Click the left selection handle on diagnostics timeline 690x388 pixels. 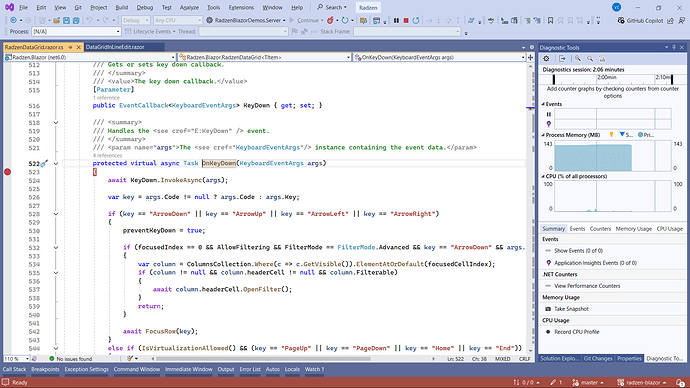(x=554, y=80)
